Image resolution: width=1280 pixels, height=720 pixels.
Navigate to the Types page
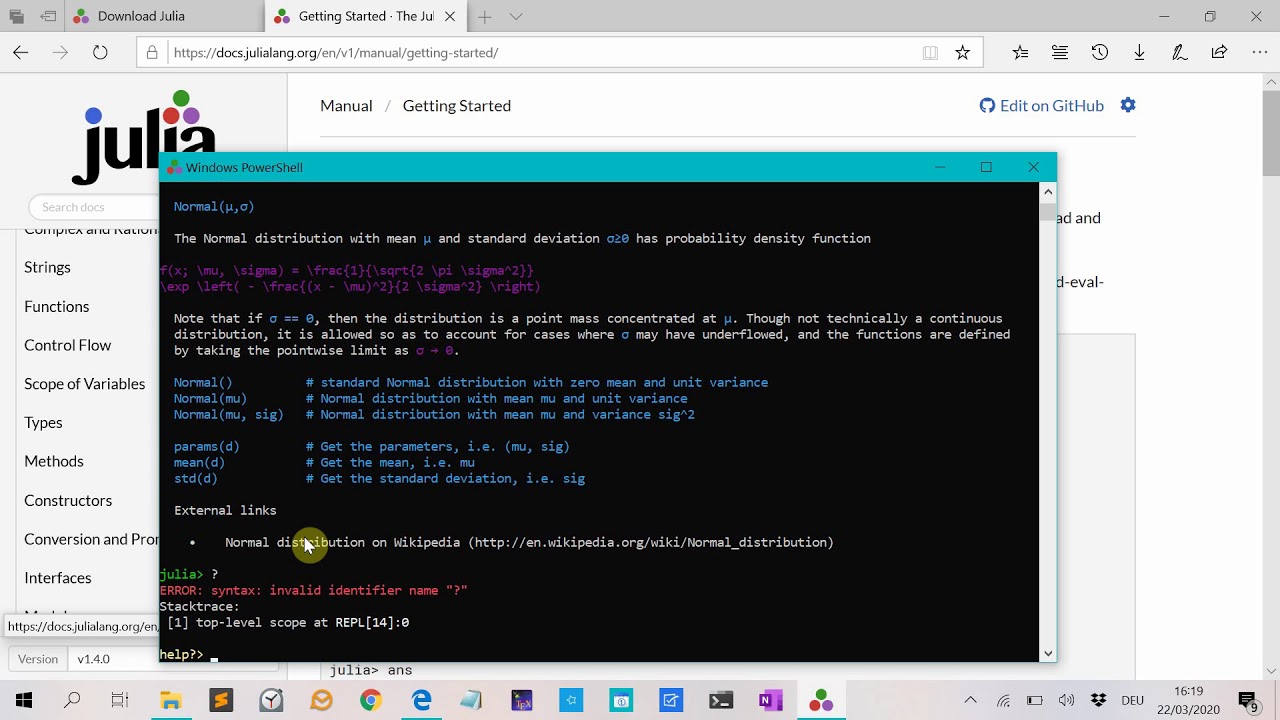[x=43, y=423]
